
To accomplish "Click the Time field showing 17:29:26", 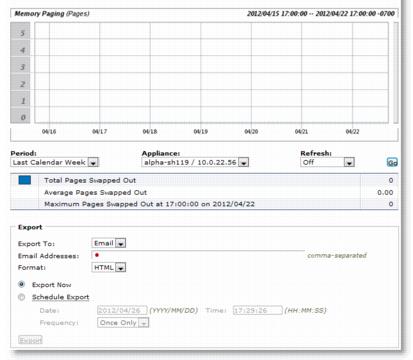I will tap(258, 310).
